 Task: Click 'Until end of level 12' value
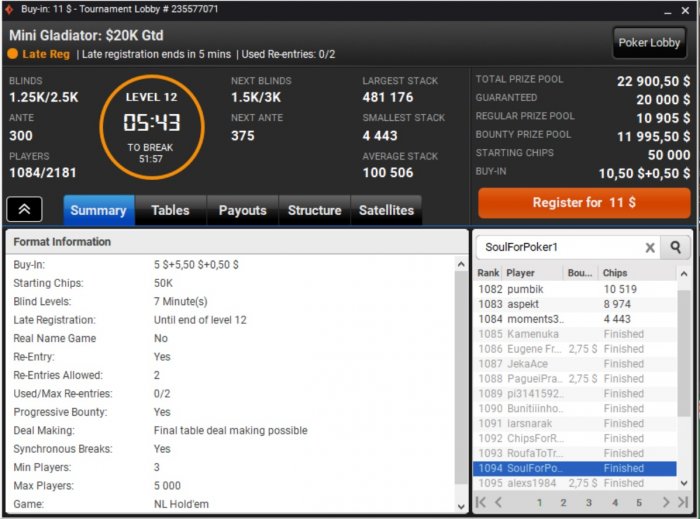coord(200,320)
